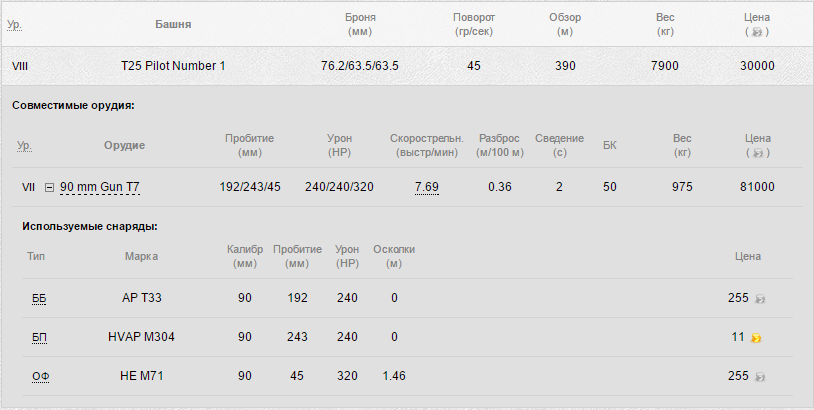Viewport: 814px width, 410px height.
Task: Click the Ур. header in turret table
Action: (x=15, y=24)
